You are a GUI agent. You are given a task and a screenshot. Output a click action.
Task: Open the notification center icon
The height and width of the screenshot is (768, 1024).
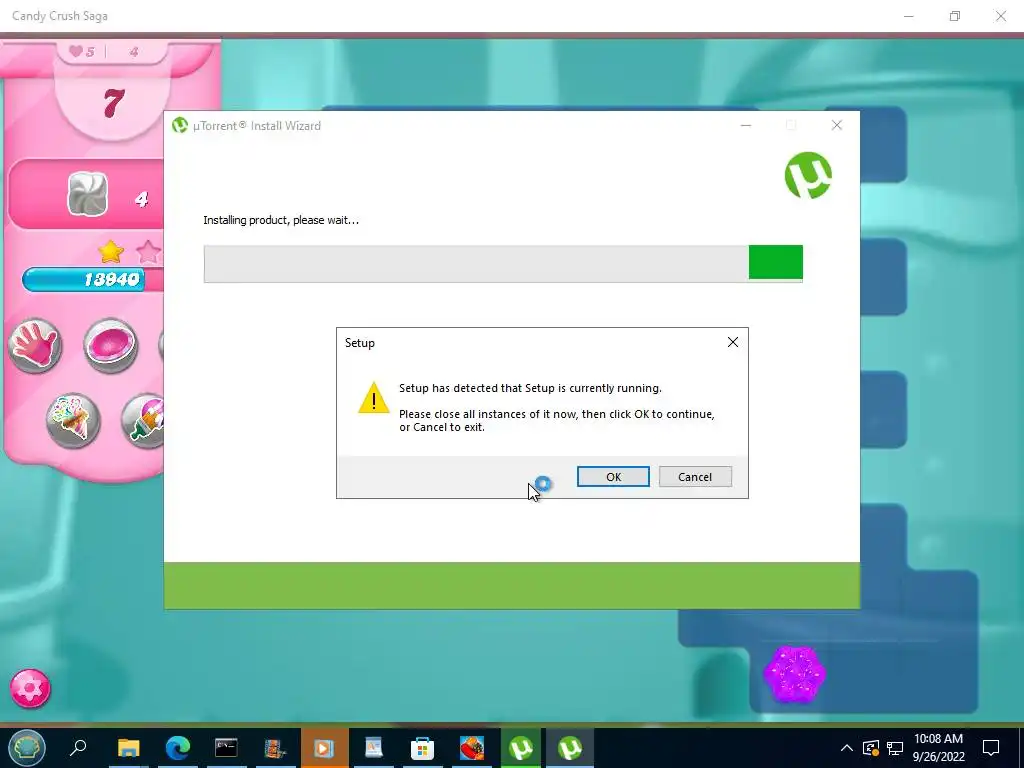click(x=991, y=748)
